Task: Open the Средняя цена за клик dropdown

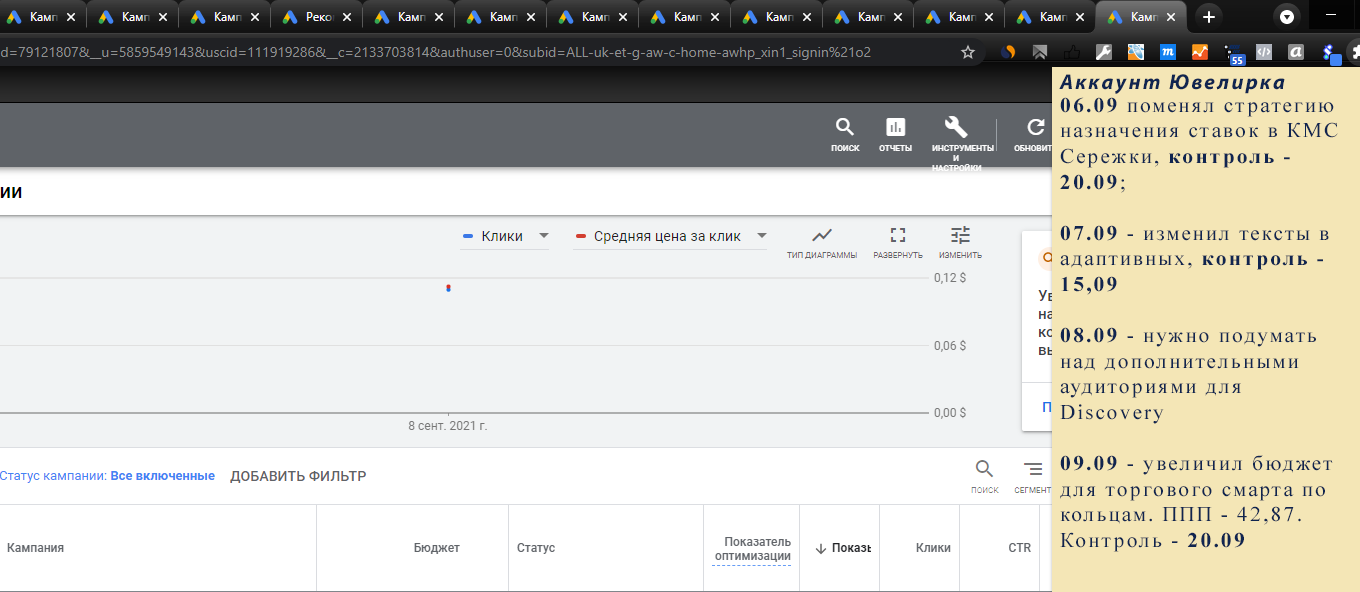Action: click(x=670, y=237)
